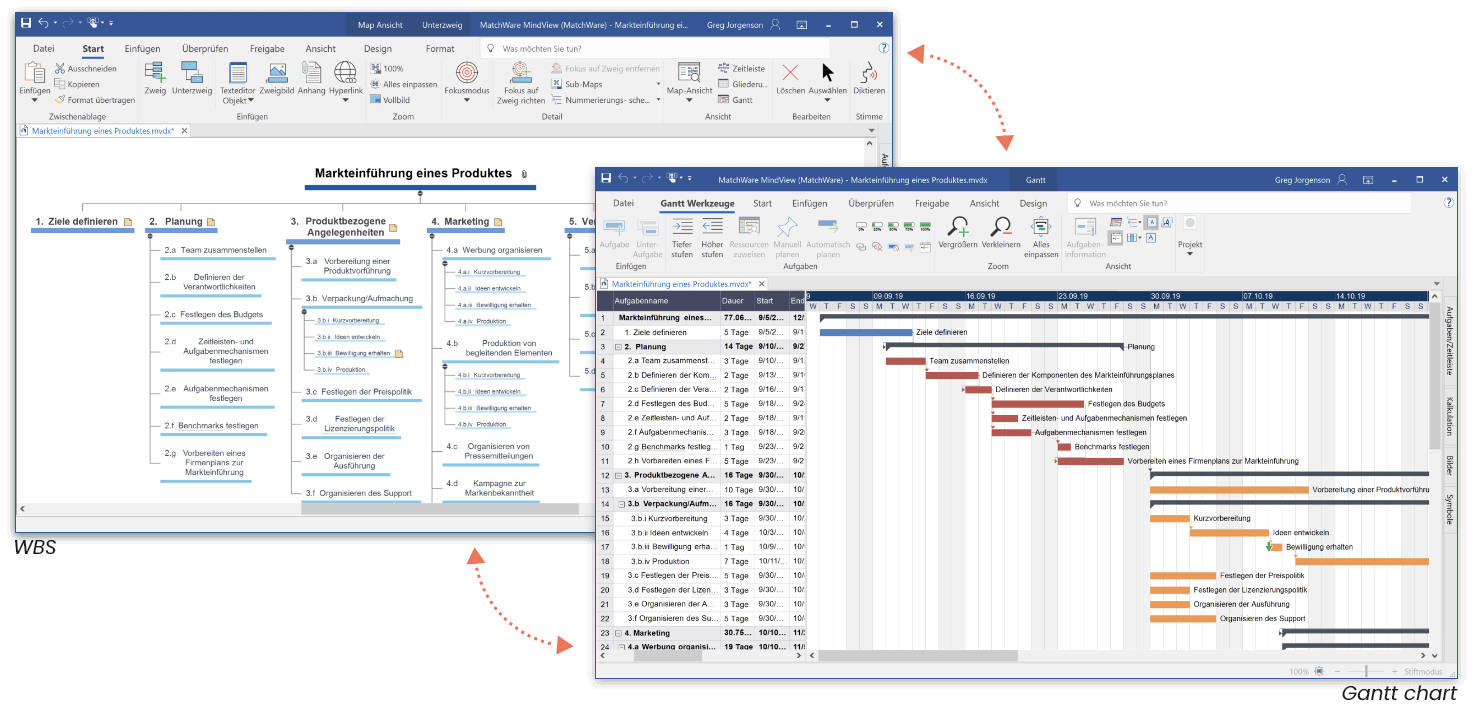The height and width of the screenshot is (707, 1473).
Task: Click Vollbild in WBS Zoom group
Action: pyautogui.click(x=389, y=100)
